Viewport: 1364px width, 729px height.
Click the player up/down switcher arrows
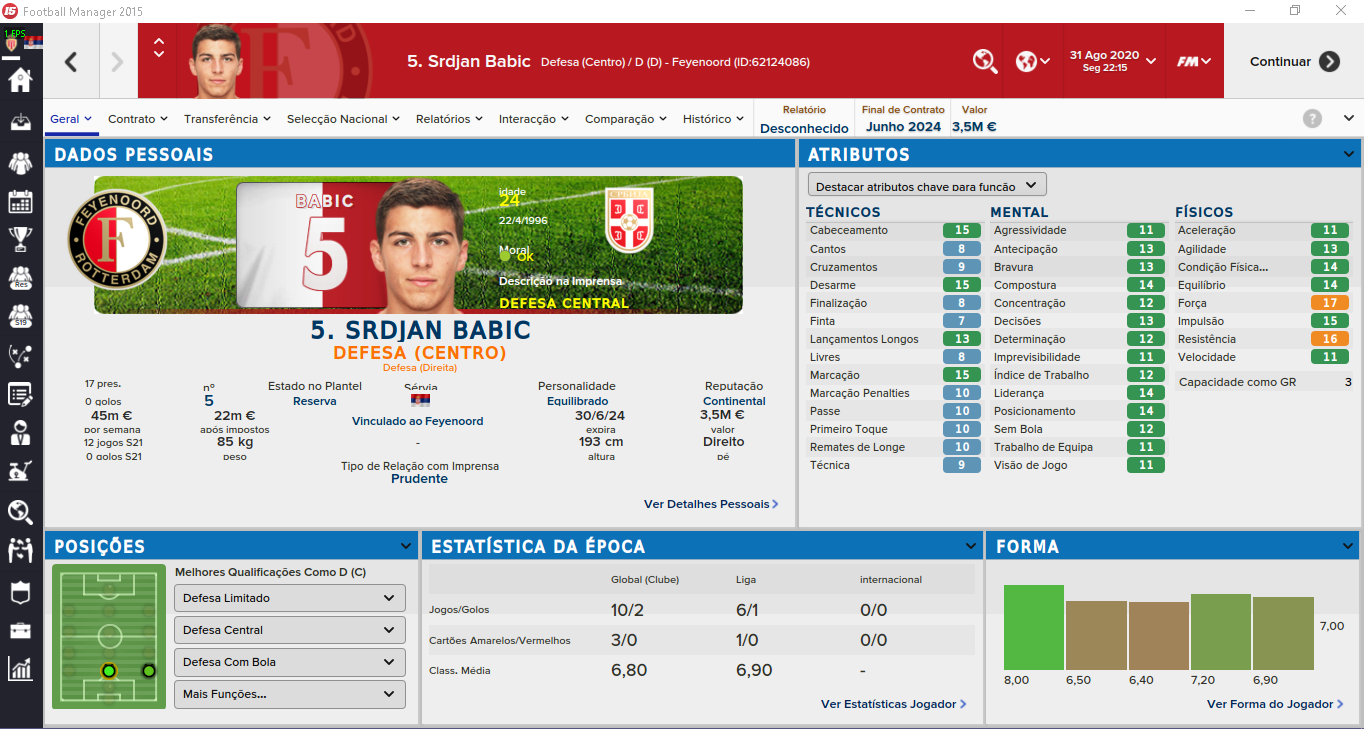click(159, 47)
